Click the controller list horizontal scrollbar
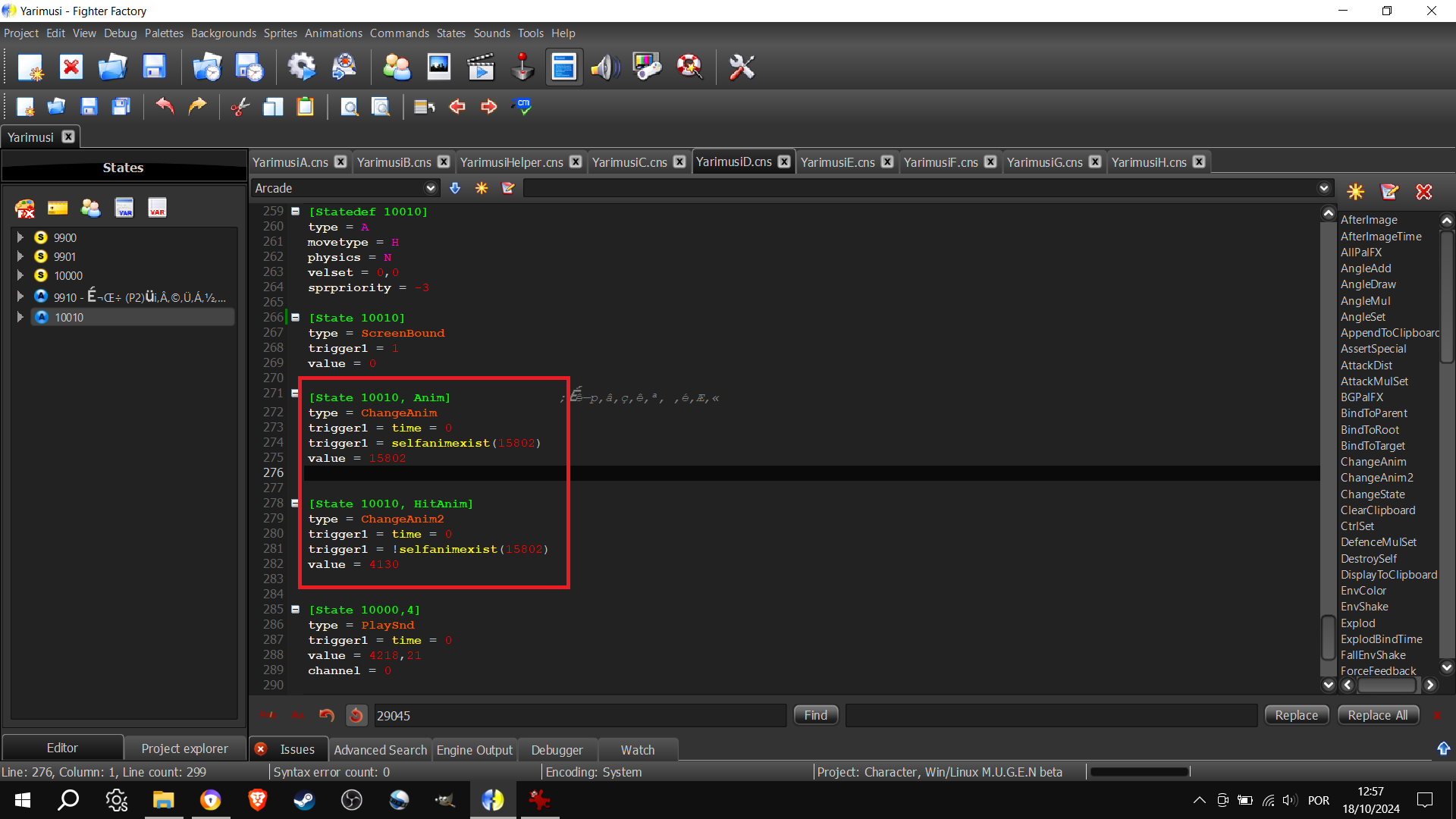Image resolution: width=1456 pixels, height=819 pixels. tap(1387, 685)
